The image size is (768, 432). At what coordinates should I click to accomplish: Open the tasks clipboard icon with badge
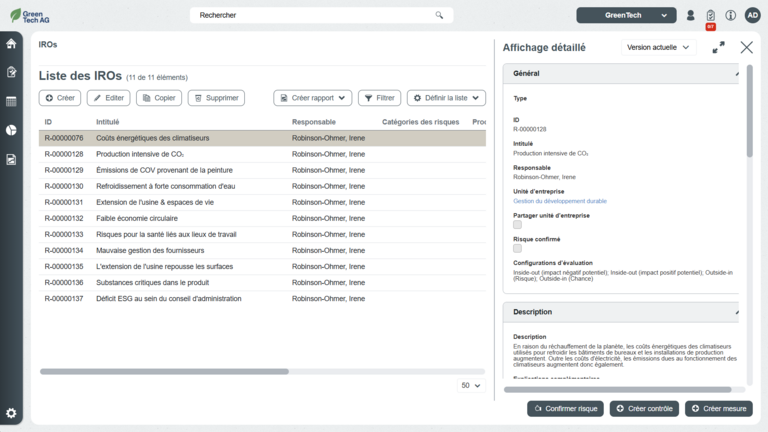710,16
